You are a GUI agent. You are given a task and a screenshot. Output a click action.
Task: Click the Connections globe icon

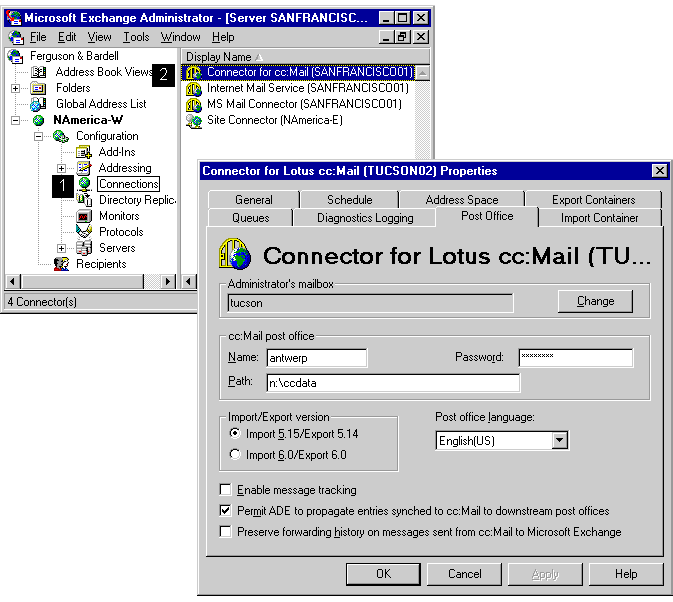[x=85, y=184]
